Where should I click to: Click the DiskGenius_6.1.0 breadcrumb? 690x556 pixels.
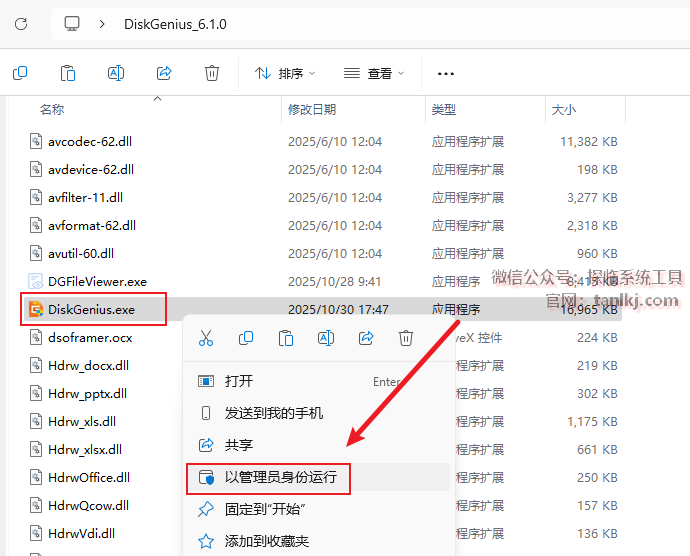point(175,24)
